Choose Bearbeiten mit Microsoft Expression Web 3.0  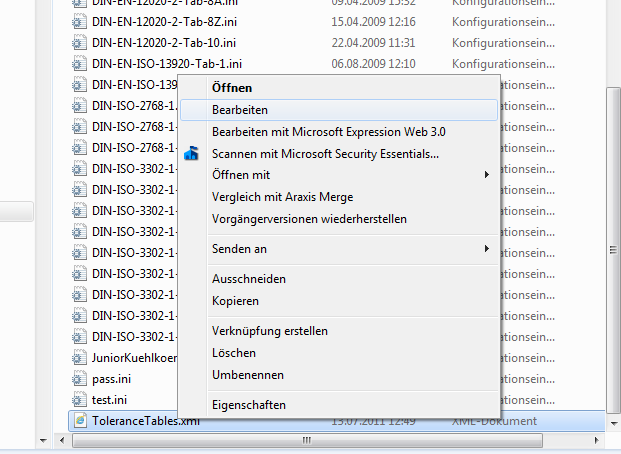click(339, 132)
